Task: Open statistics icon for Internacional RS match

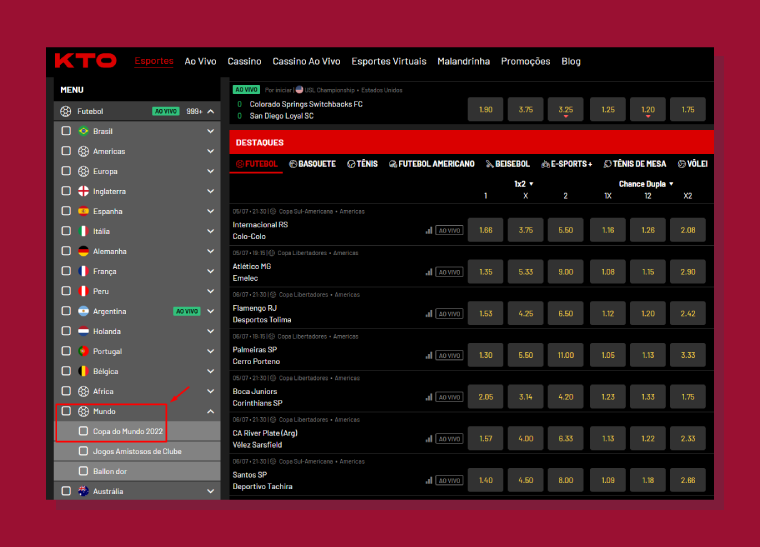Action: point(429,231)
